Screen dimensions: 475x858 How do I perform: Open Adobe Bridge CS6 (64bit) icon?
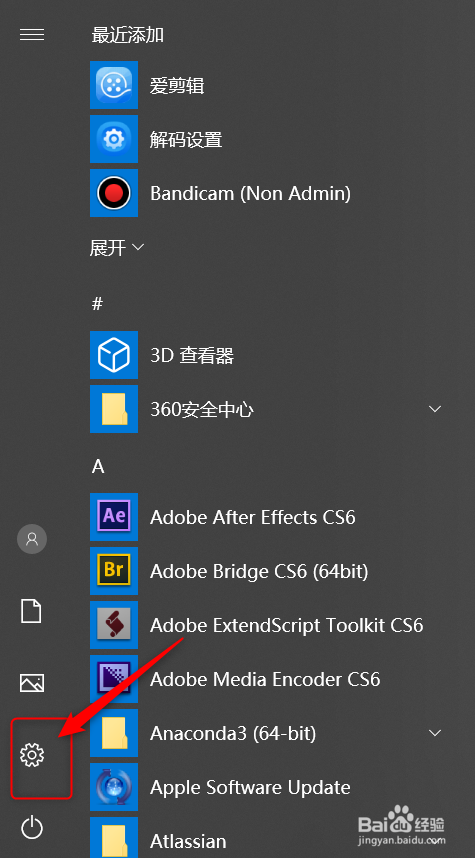(x=114, y=571)
